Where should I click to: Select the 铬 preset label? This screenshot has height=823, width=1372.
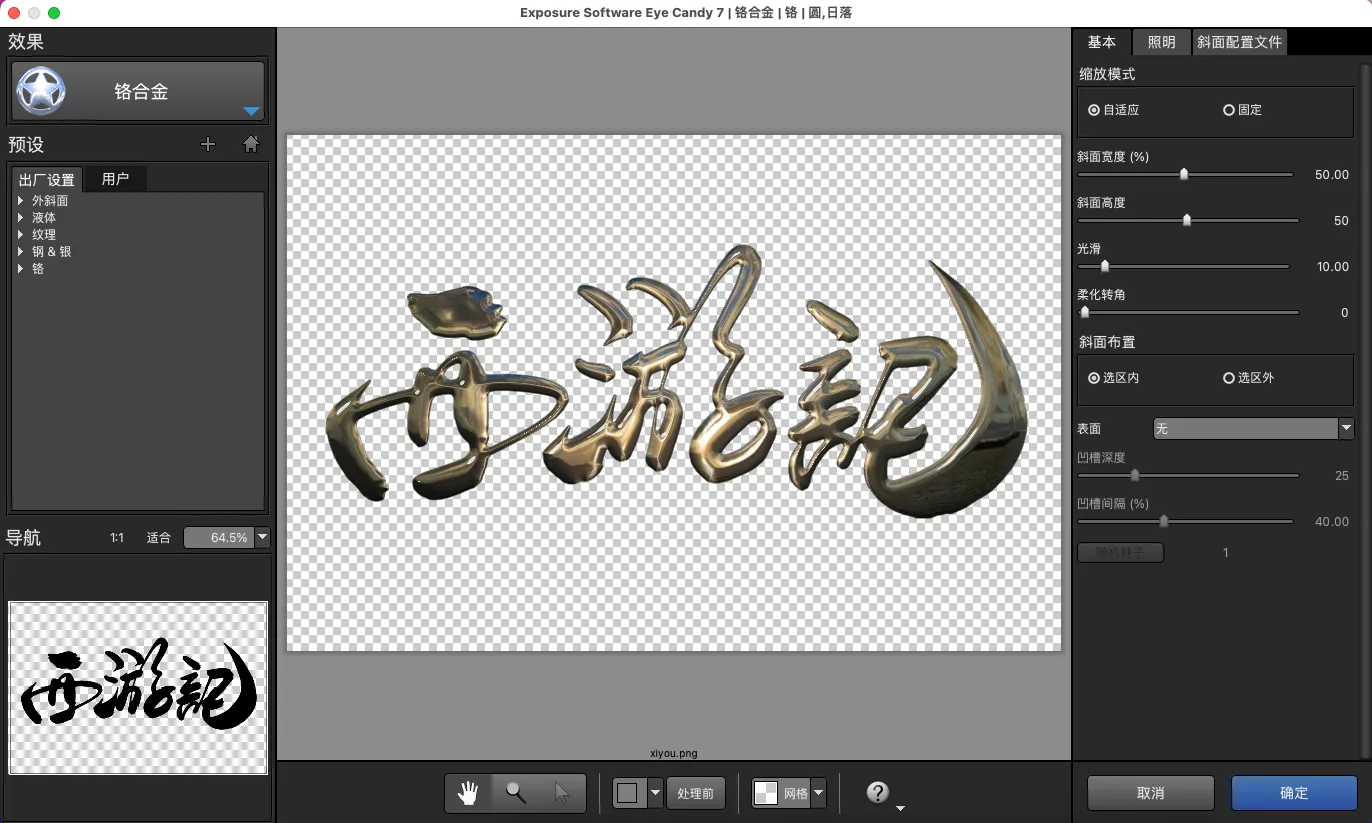pos(38,269)
